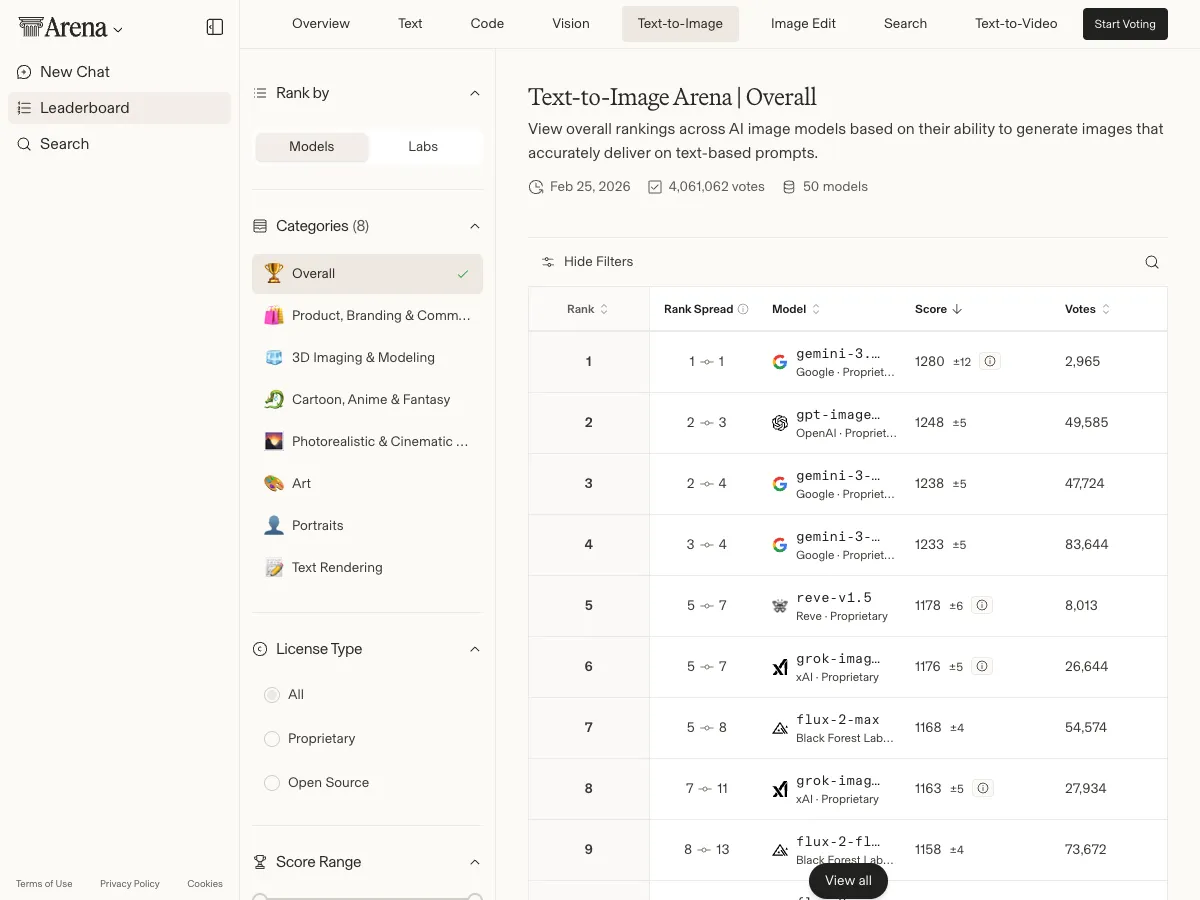Open the Text-to-Video tab

tap(1016, 23)
